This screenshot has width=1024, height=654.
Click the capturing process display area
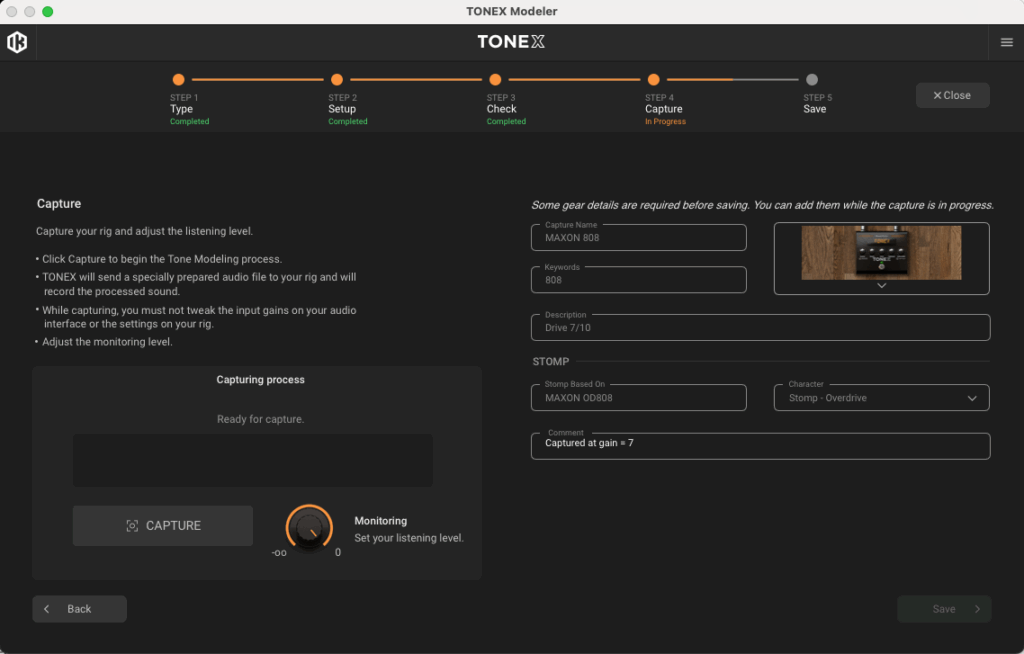[253, 460]
